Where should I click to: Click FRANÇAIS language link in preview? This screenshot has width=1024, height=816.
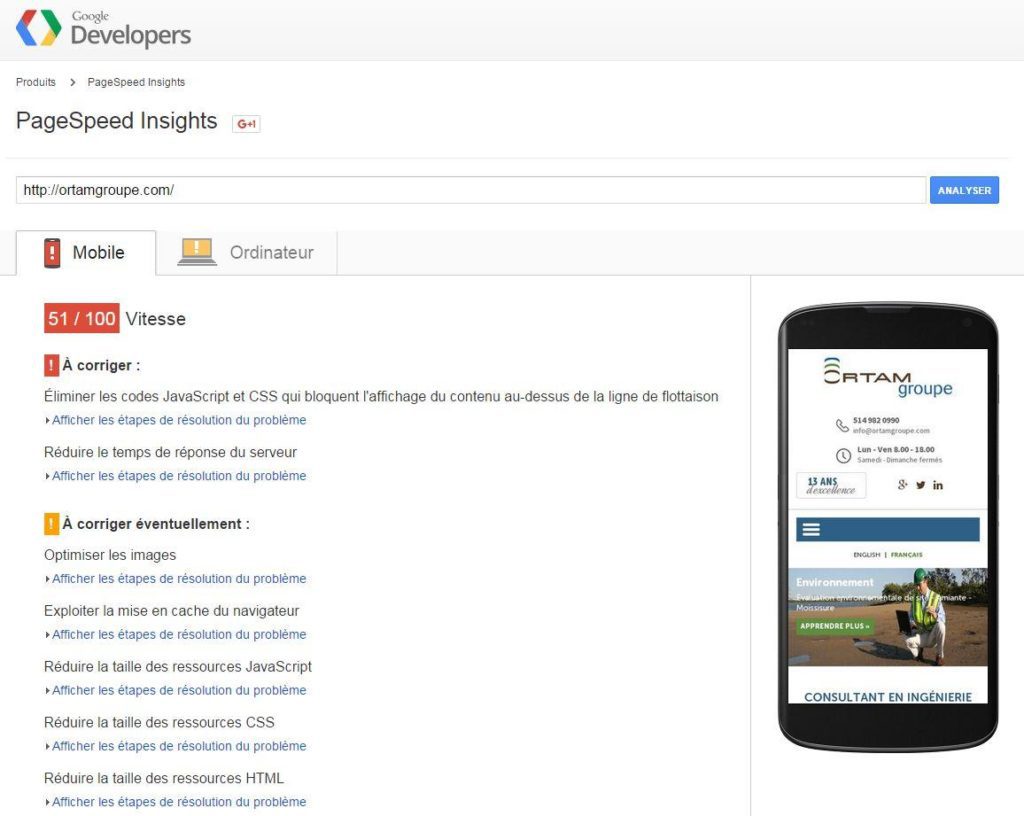point(906,555)
